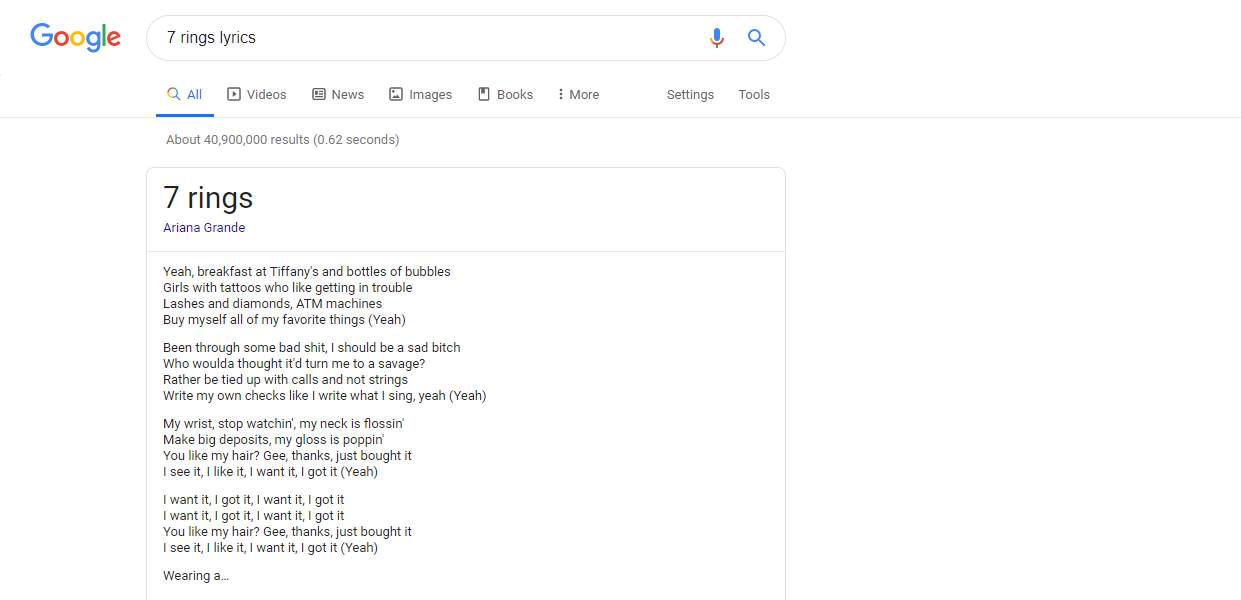Click the lyric line starting "Make big deposits"

pos(273,440)
